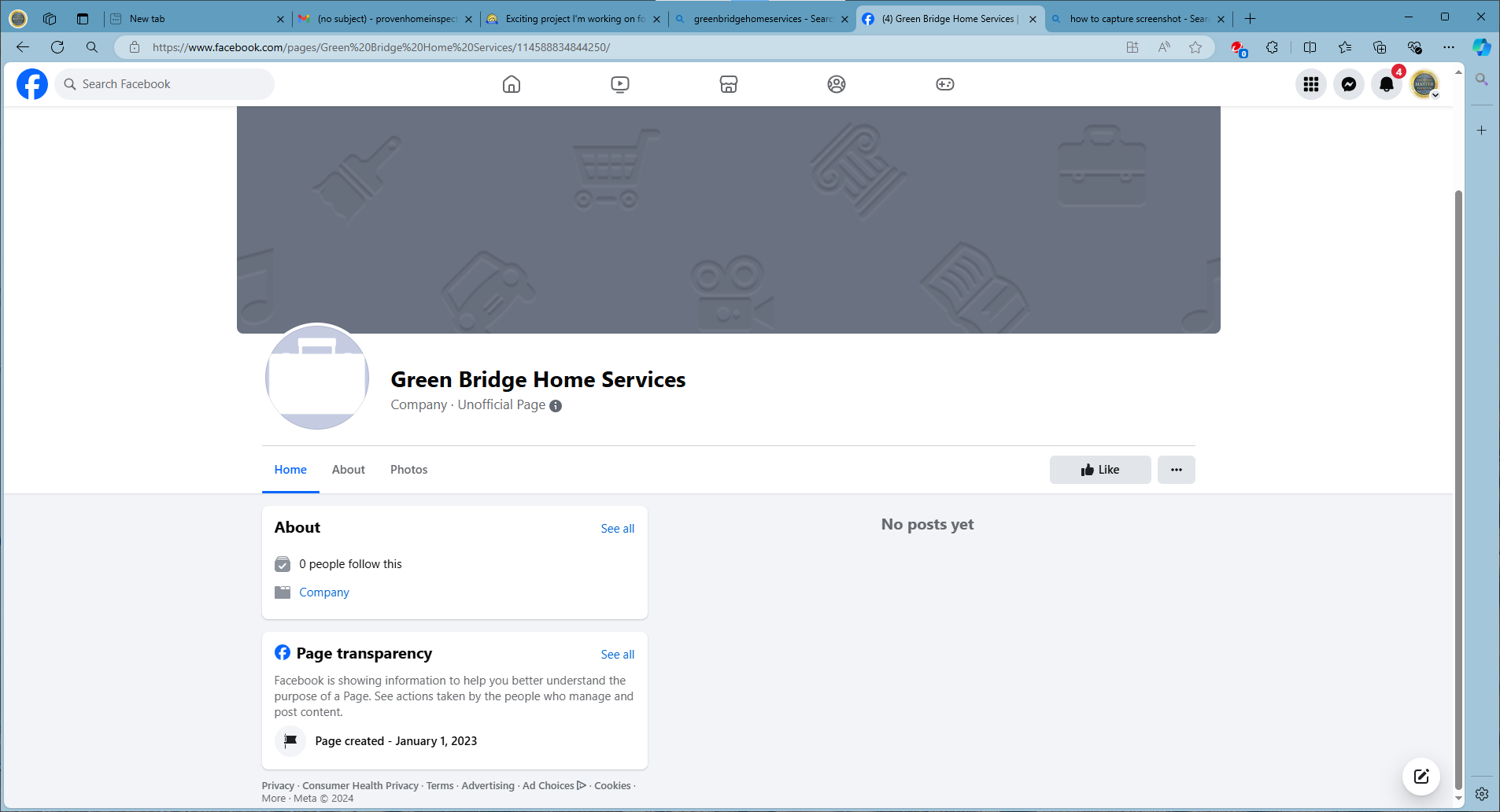Switch to the Photos tab
The width and height of the screenshot is (1500, 812).
tap(409, 470)
